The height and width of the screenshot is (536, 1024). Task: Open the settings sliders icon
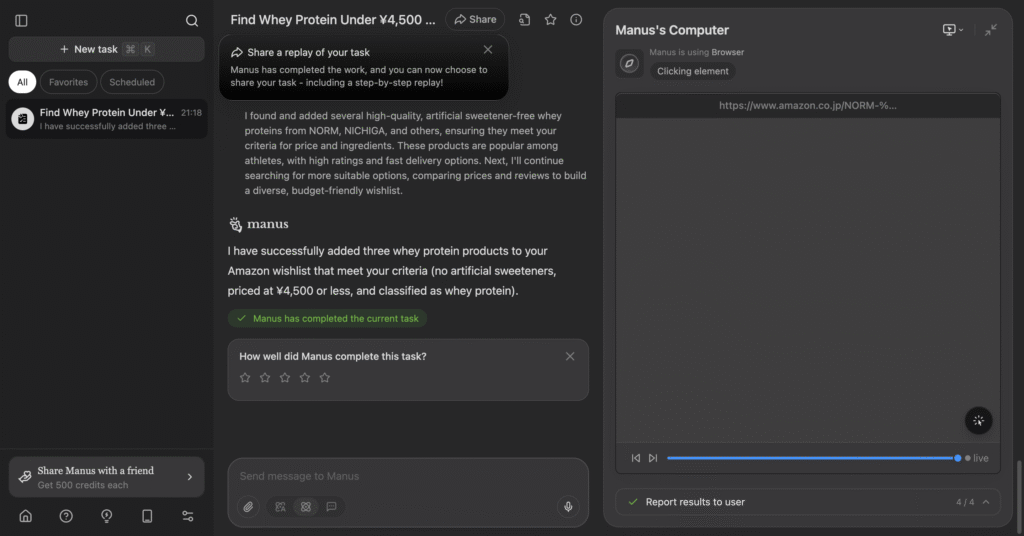click(187, 516)
